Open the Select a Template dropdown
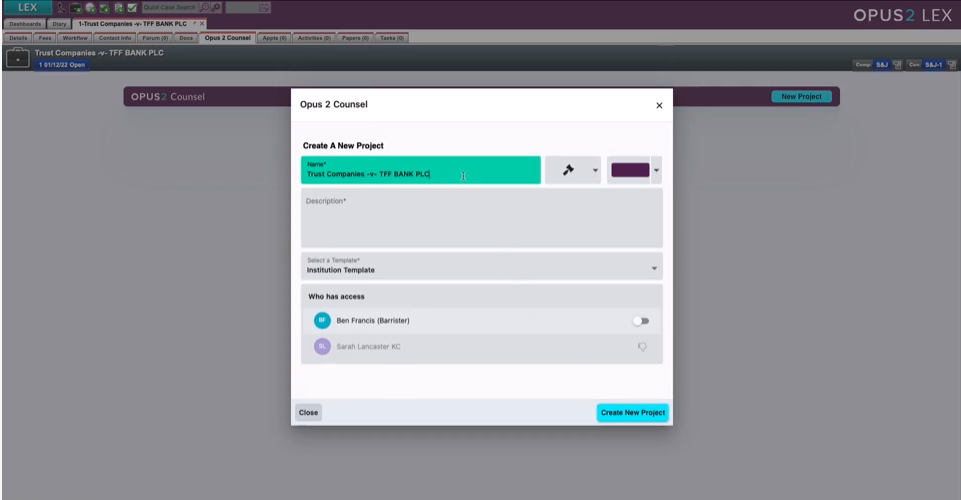Screen dimensions: 961x500 click(482, 266)
